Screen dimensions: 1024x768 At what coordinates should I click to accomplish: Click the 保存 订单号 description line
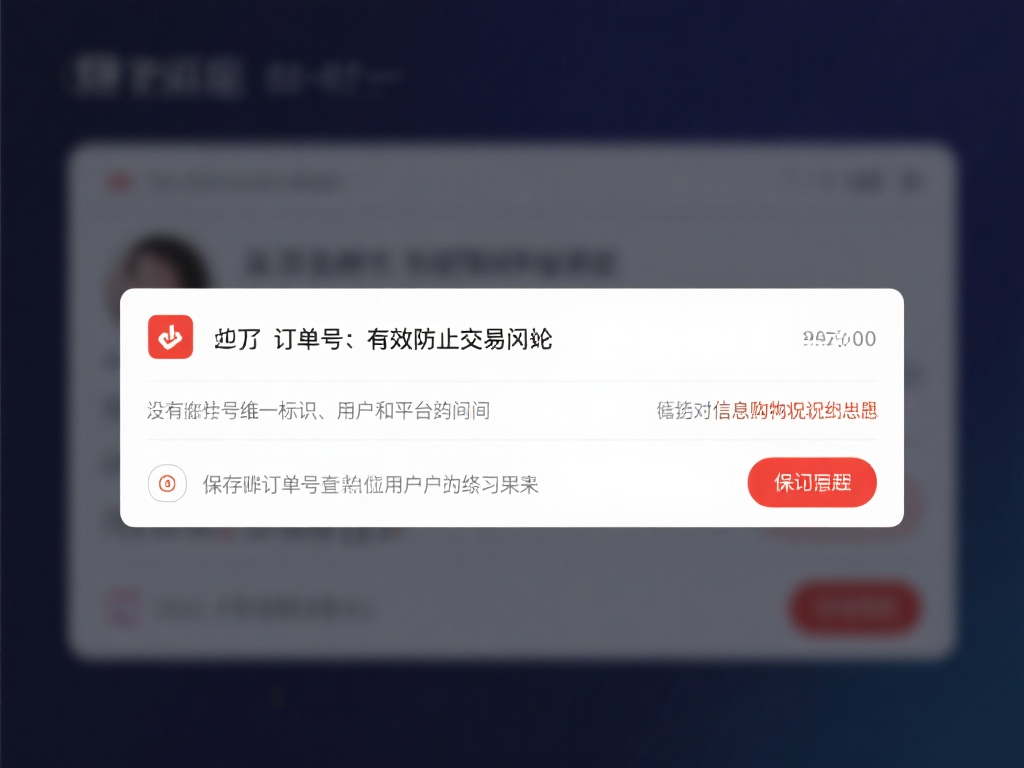point(370,485)
